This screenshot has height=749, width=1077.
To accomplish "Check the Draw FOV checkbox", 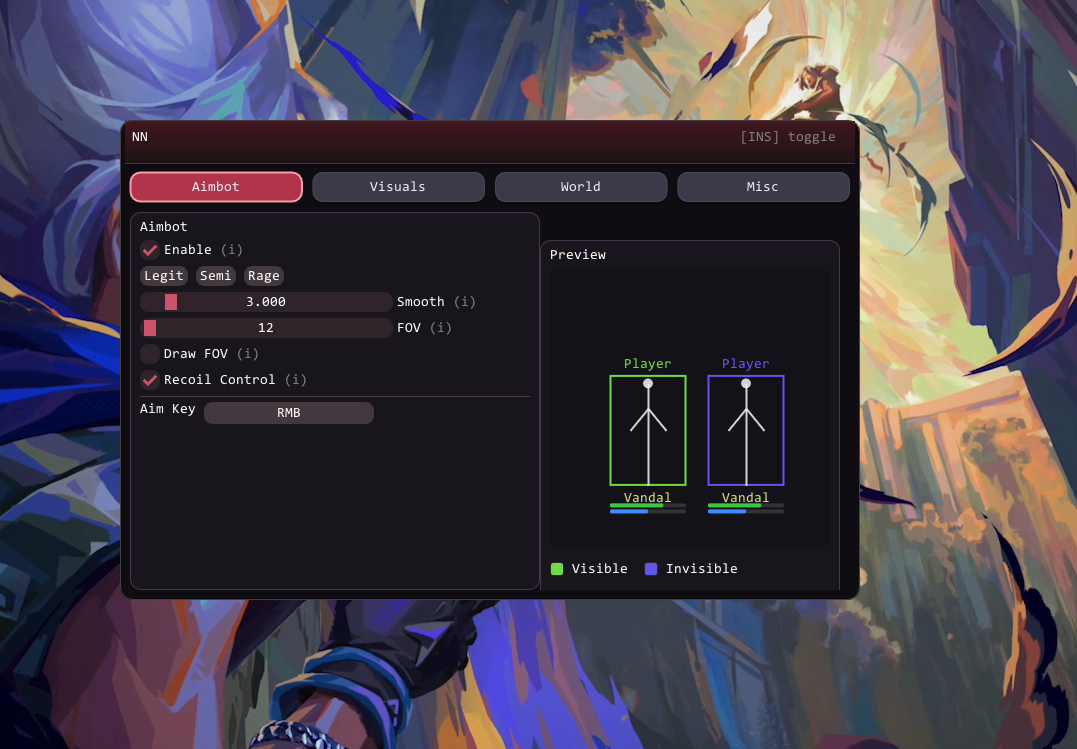I will point(150,354).
